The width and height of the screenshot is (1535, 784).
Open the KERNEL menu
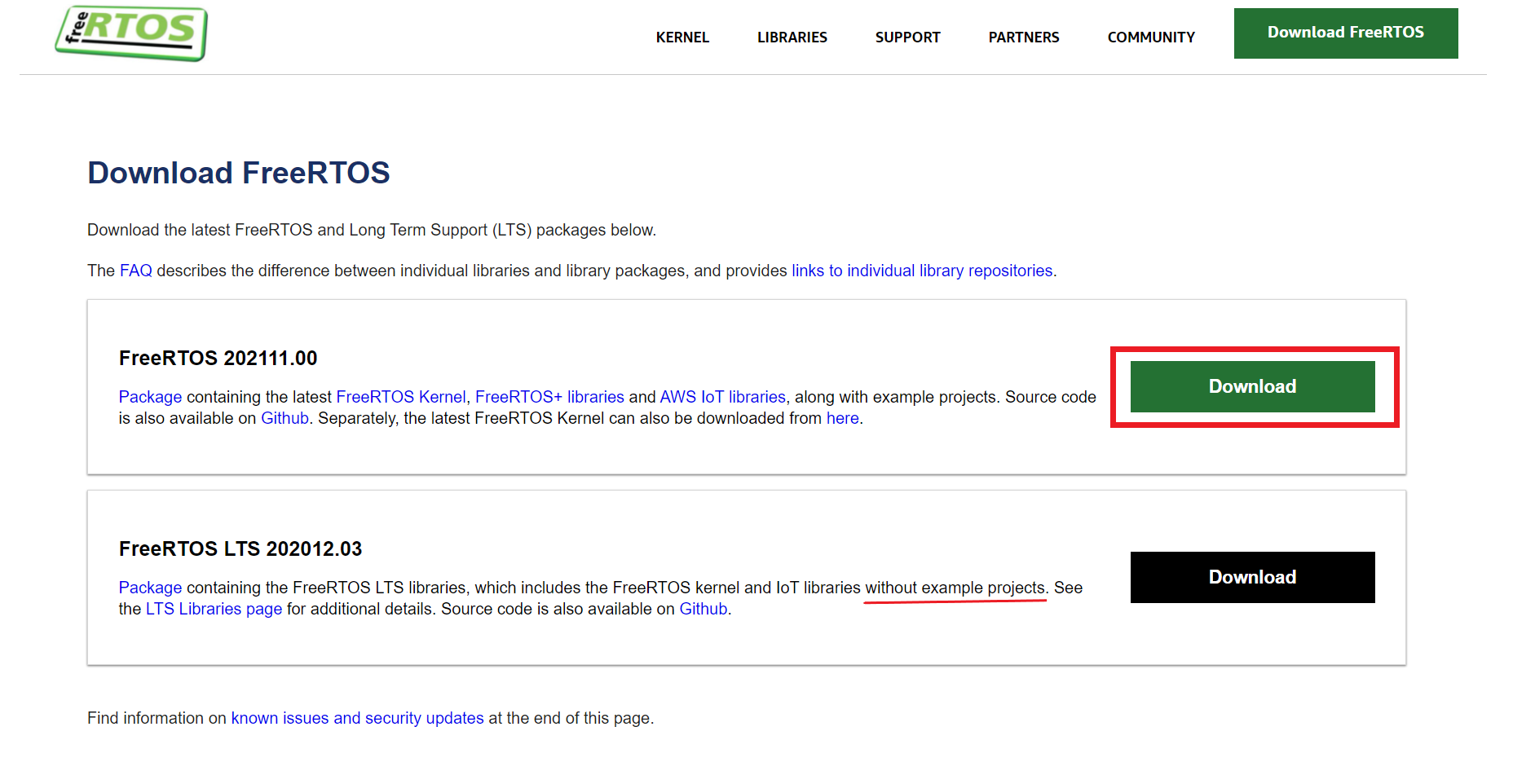682,37
